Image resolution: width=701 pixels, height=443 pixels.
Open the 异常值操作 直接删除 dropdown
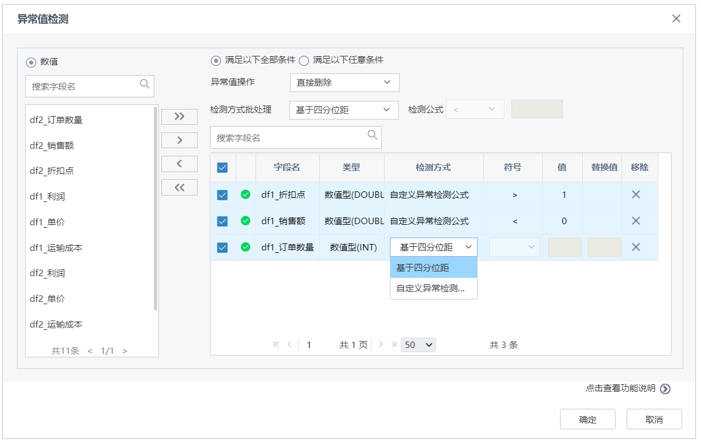coord(344,83)
